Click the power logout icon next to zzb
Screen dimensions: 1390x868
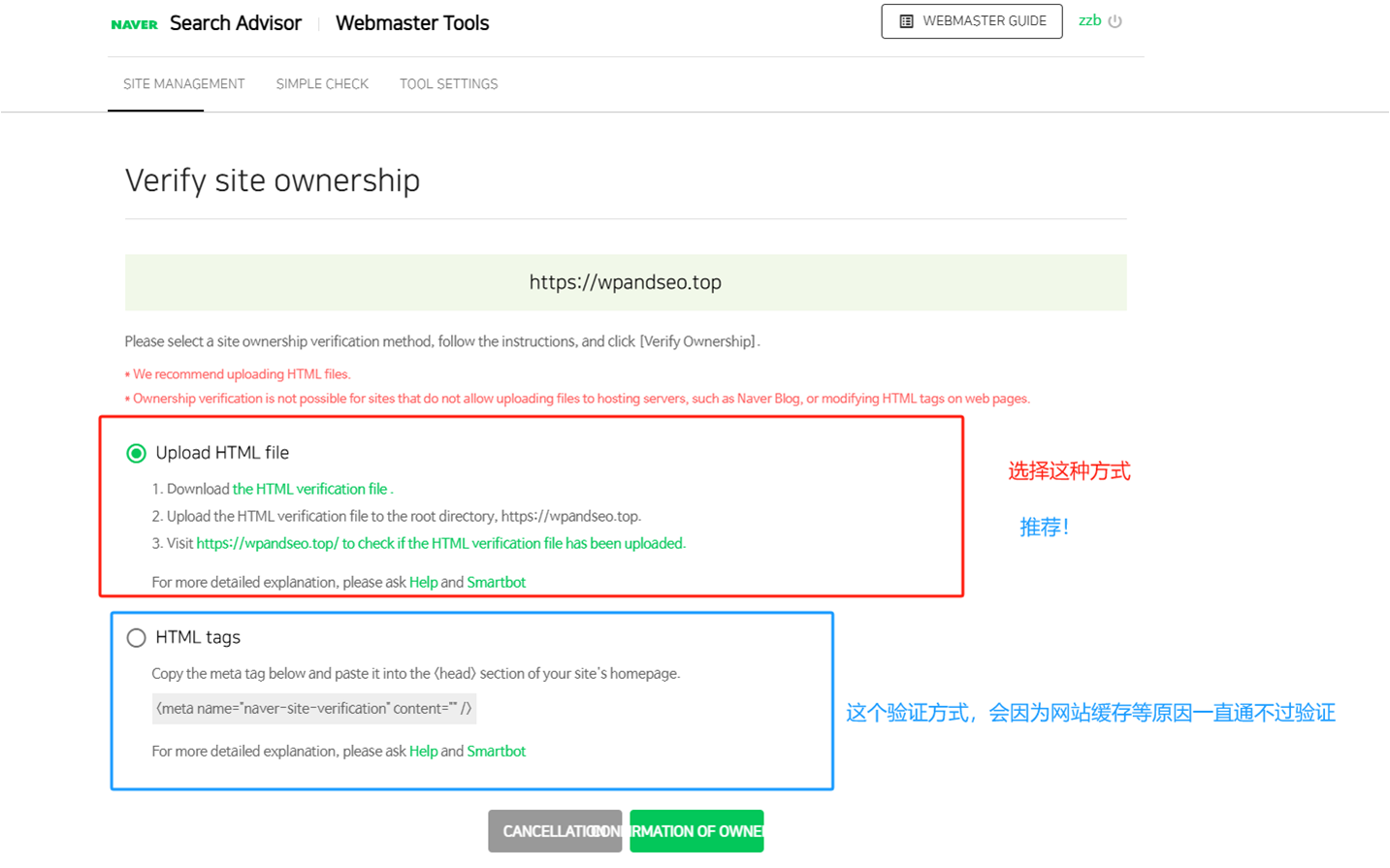1115,21
